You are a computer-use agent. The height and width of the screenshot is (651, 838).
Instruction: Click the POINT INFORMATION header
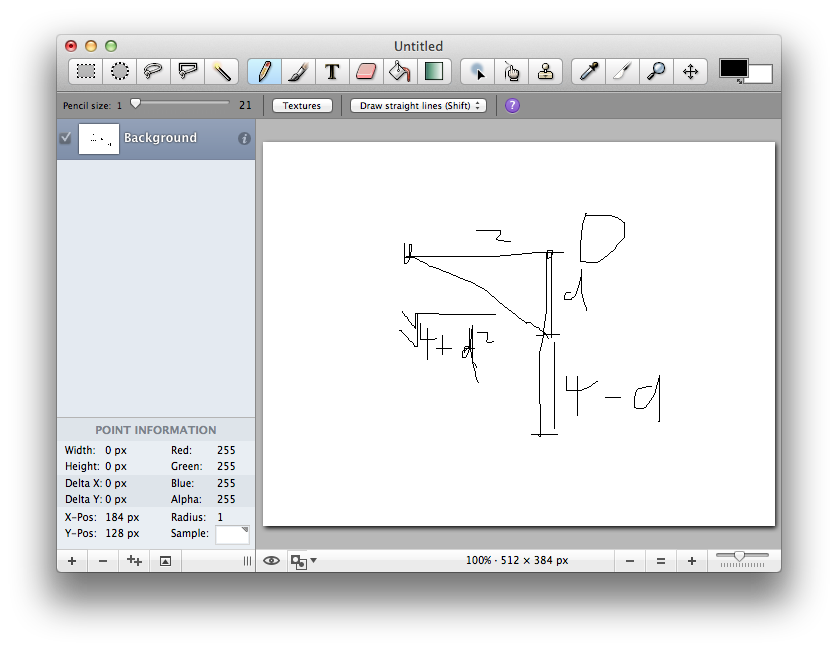pos(156,430)
